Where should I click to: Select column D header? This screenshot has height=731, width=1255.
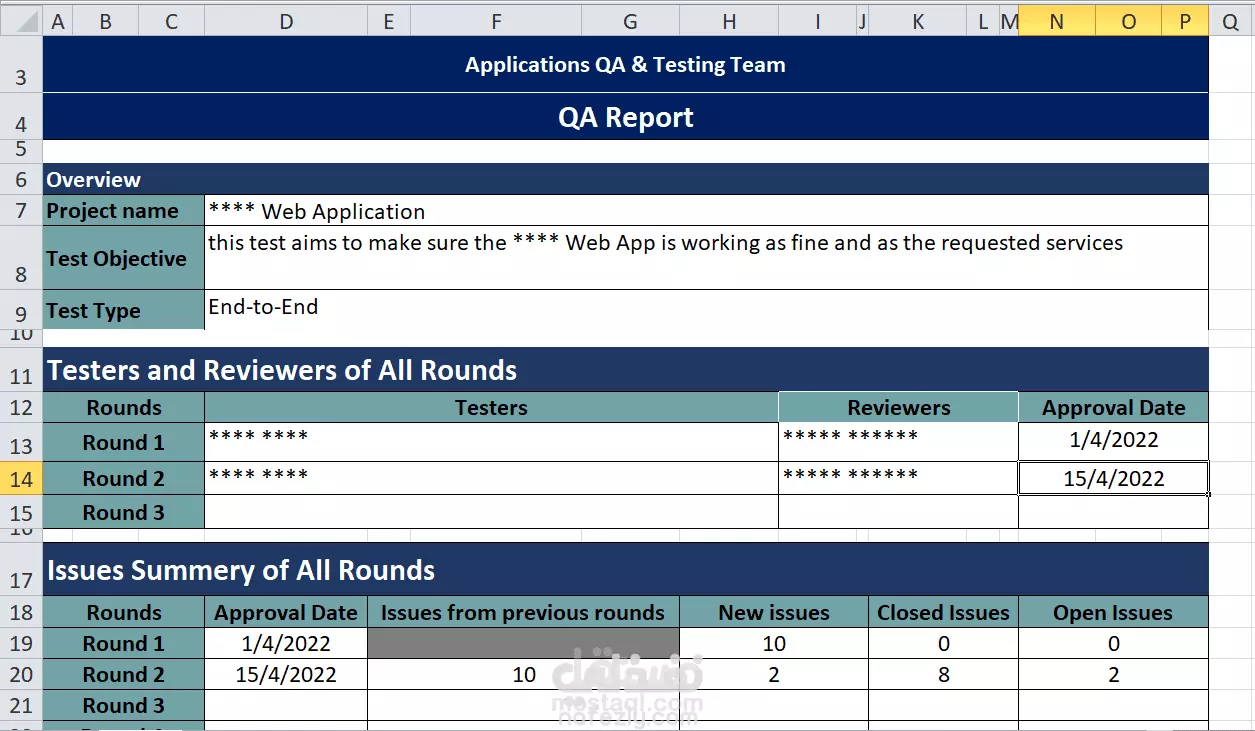tap(286, 21)
